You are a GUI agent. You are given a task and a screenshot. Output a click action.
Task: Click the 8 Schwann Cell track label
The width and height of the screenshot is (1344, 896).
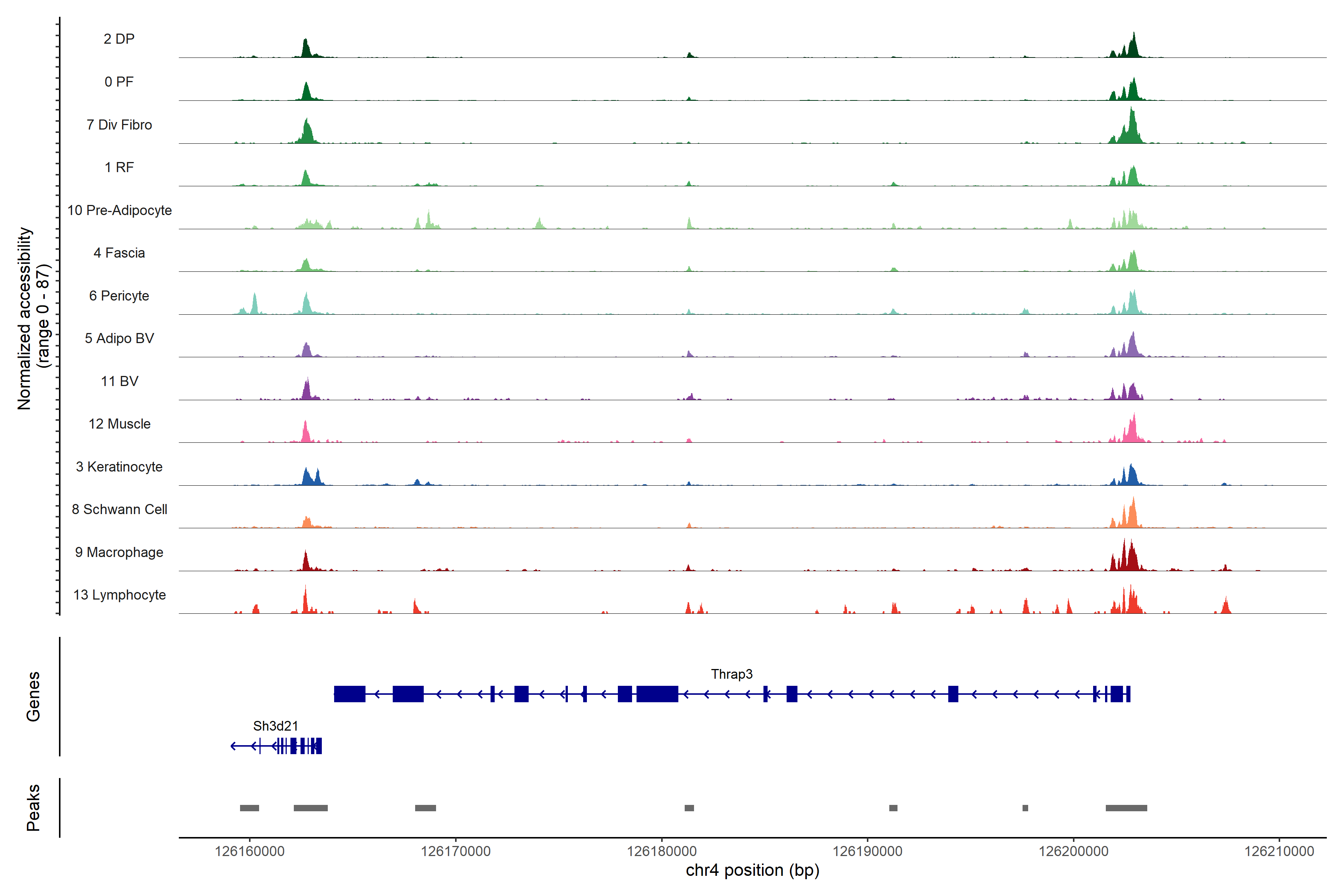tap(119, 509)
